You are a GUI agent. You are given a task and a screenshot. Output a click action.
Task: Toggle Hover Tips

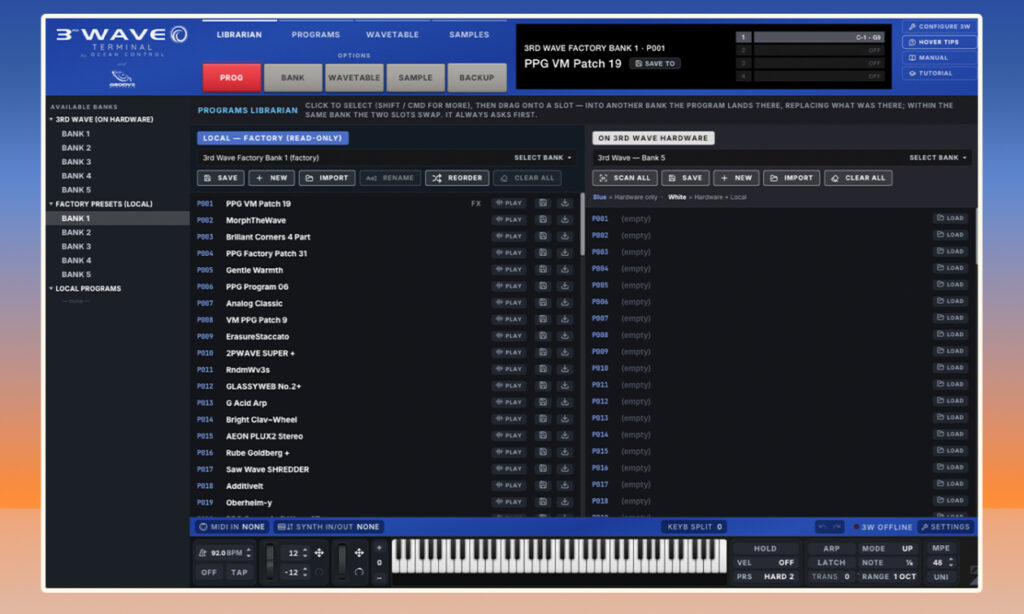939,42
